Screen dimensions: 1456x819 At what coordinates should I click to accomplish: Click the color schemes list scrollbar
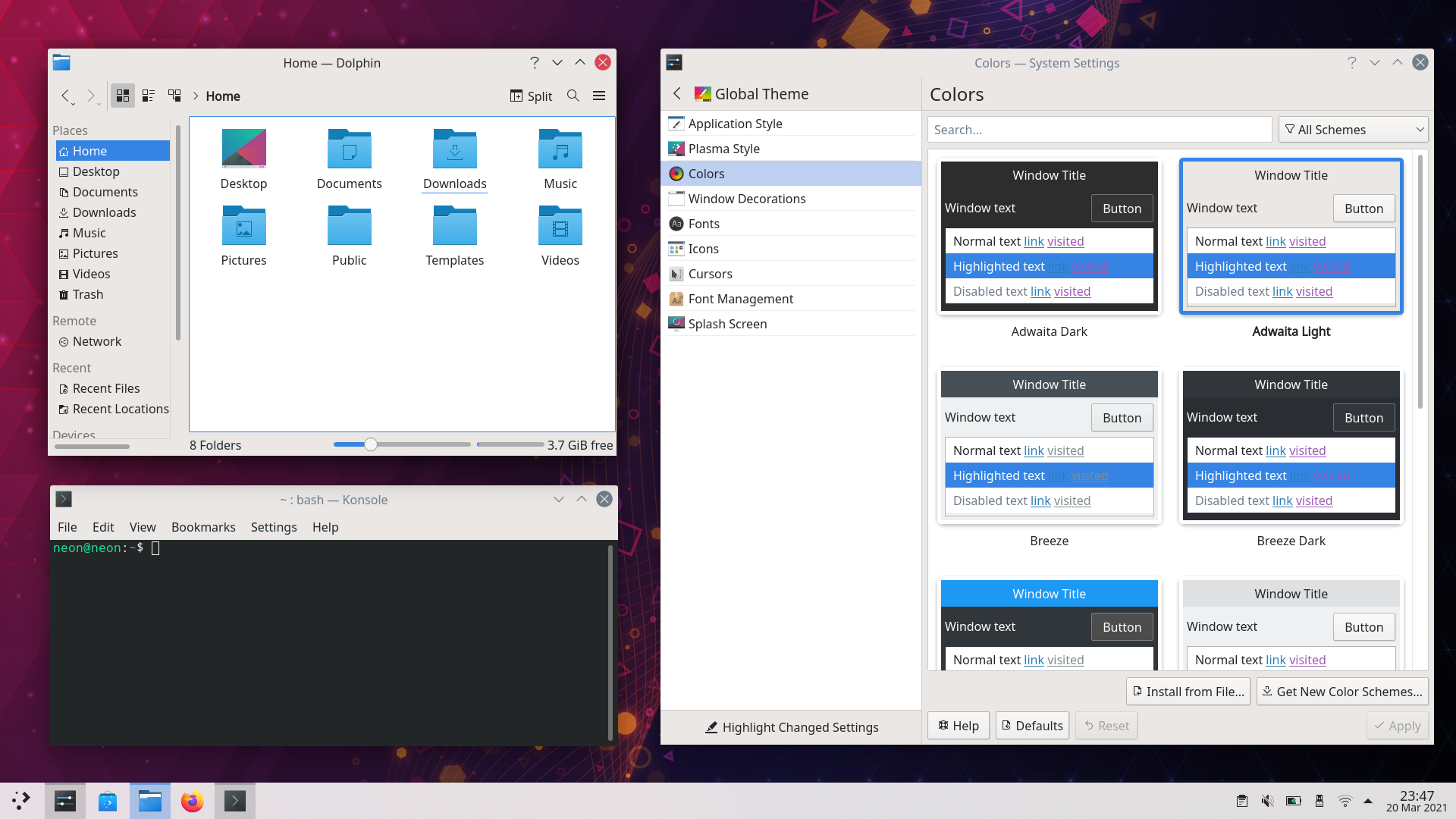click(1420, 281)
